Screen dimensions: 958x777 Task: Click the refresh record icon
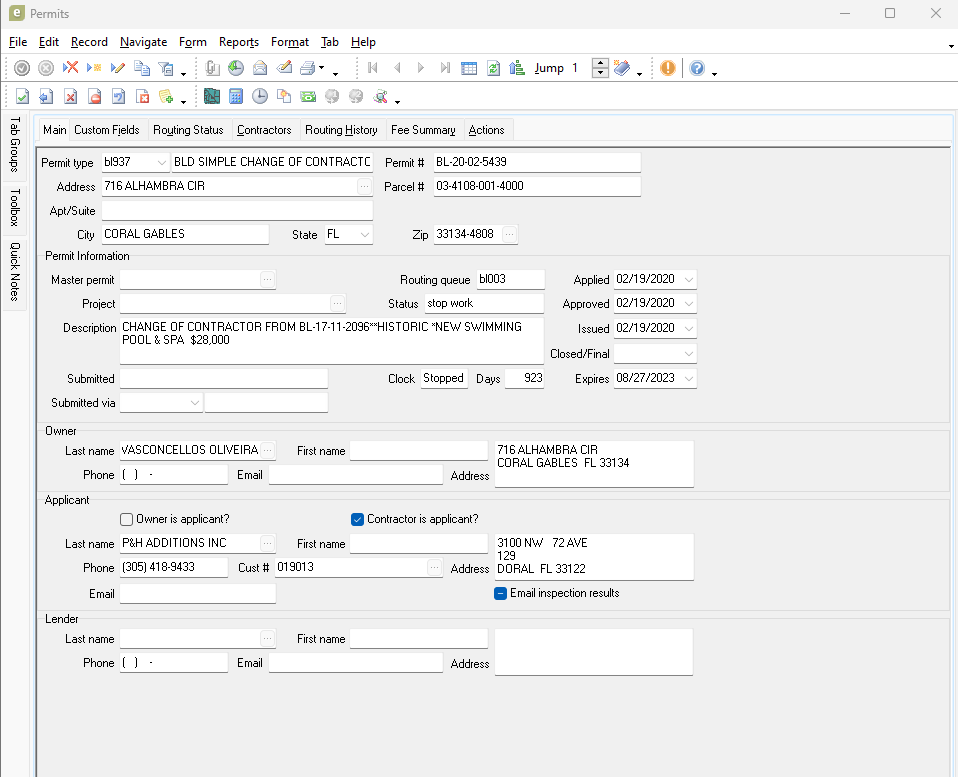tap(493, 68)
